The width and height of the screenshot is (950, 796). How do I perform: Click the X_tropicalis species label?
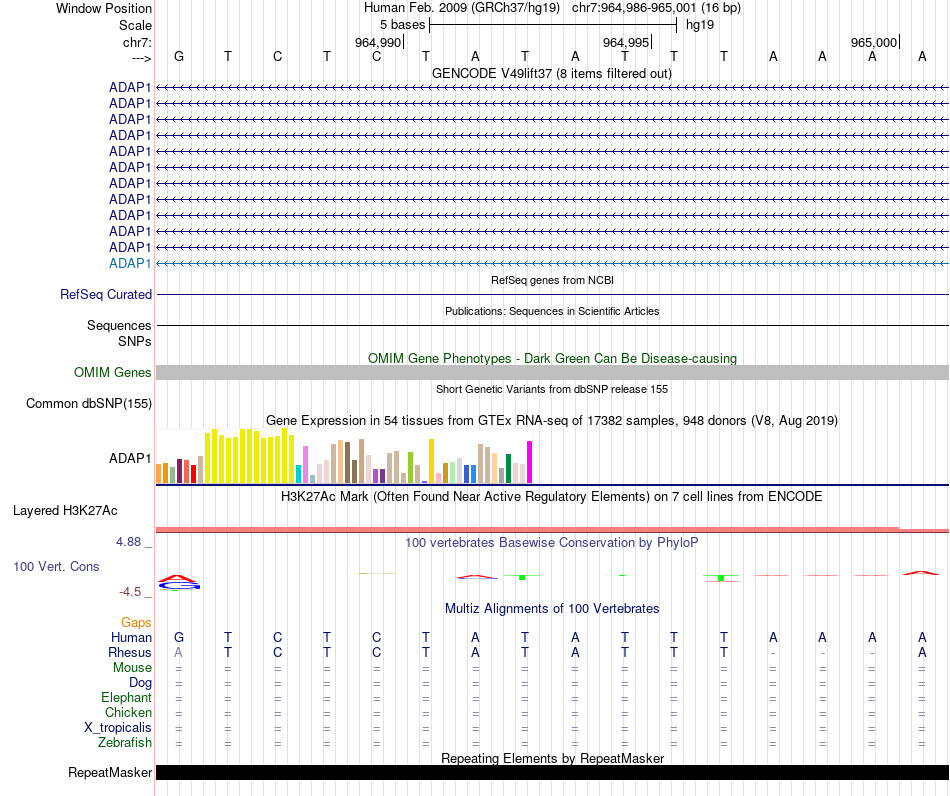[118, 727]
